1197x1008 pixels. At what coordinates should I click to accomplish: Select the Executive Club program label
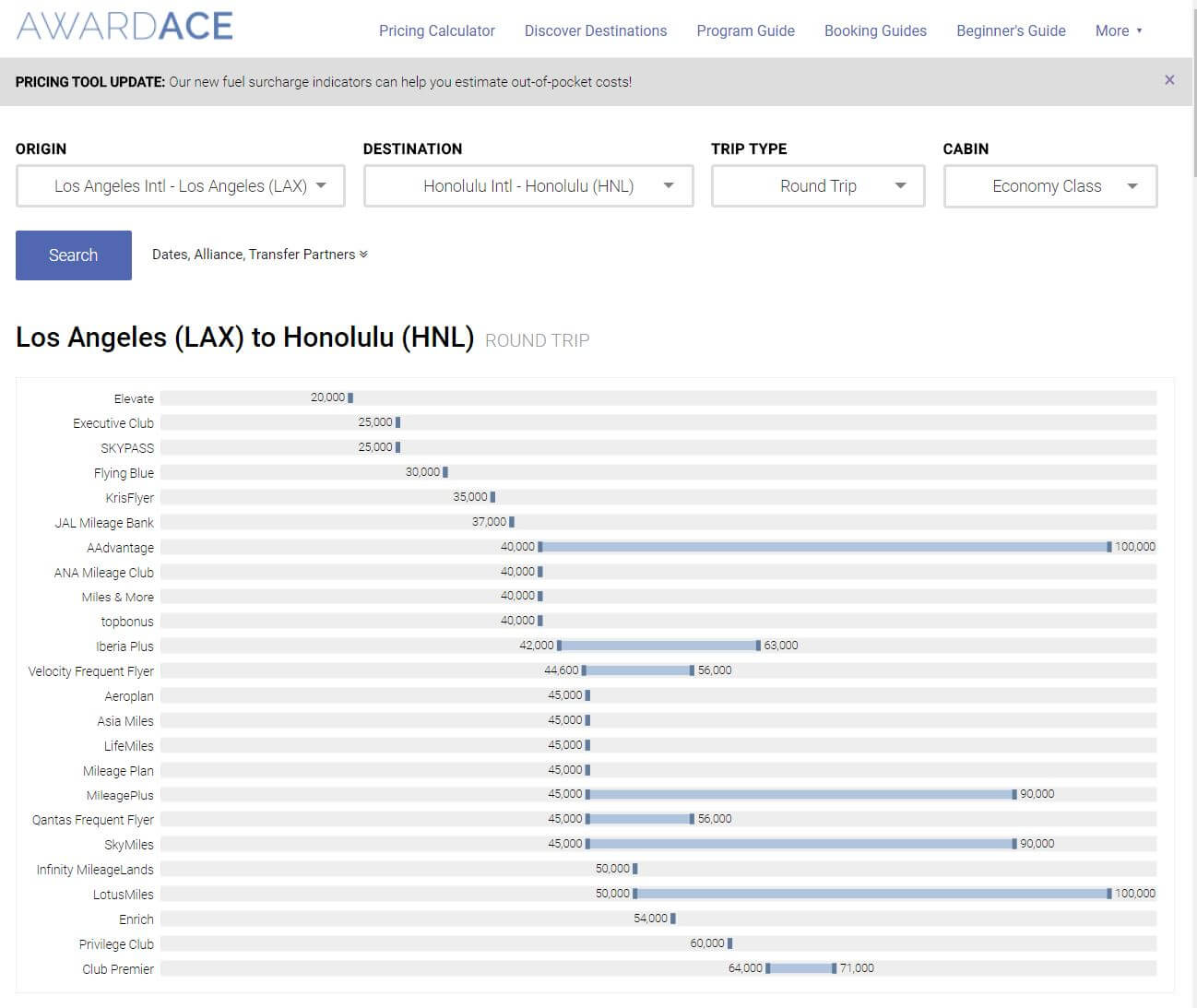(x=113, y=423)
